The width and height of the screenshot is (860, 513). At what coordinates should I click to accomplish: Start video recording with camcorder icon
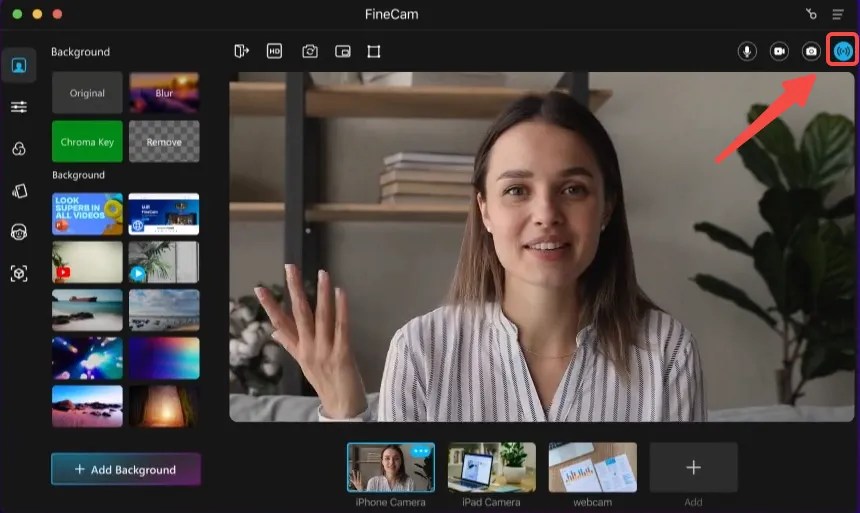tap(779, 51)
